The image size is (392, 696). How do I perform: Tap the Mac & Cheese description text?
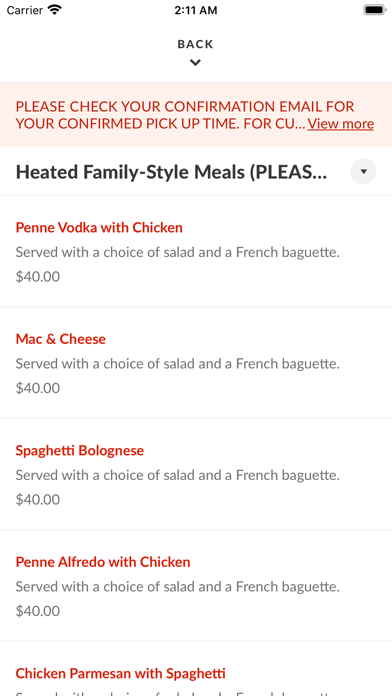(178, 364)
